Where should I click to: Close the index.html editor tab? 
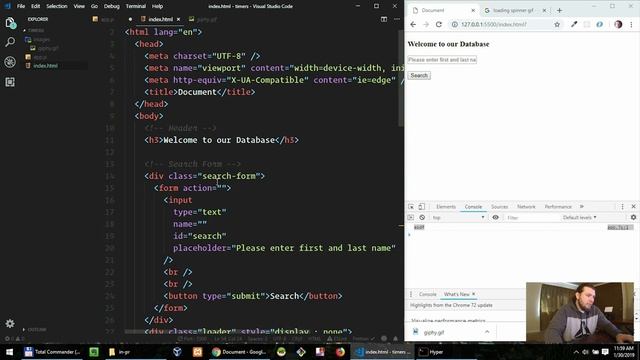point(178,19)
